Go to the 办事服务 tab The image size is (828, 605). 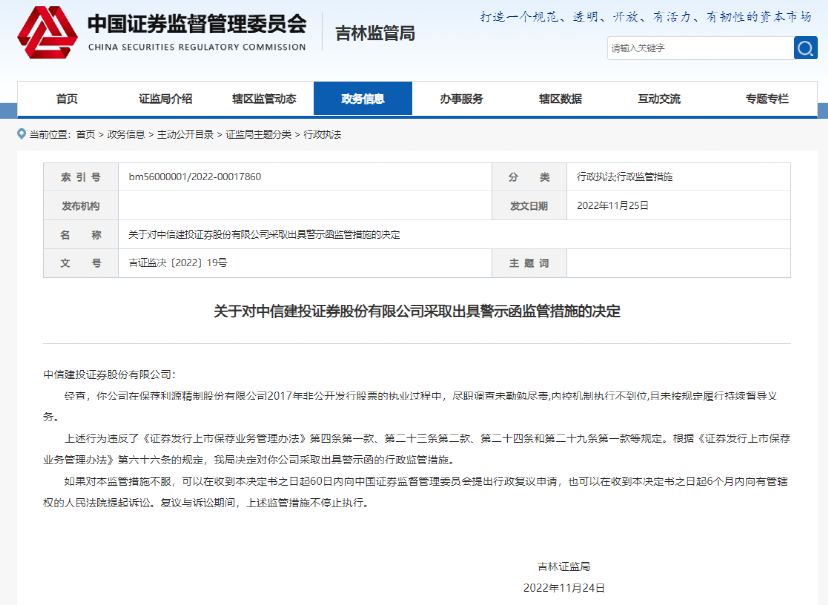461,99
